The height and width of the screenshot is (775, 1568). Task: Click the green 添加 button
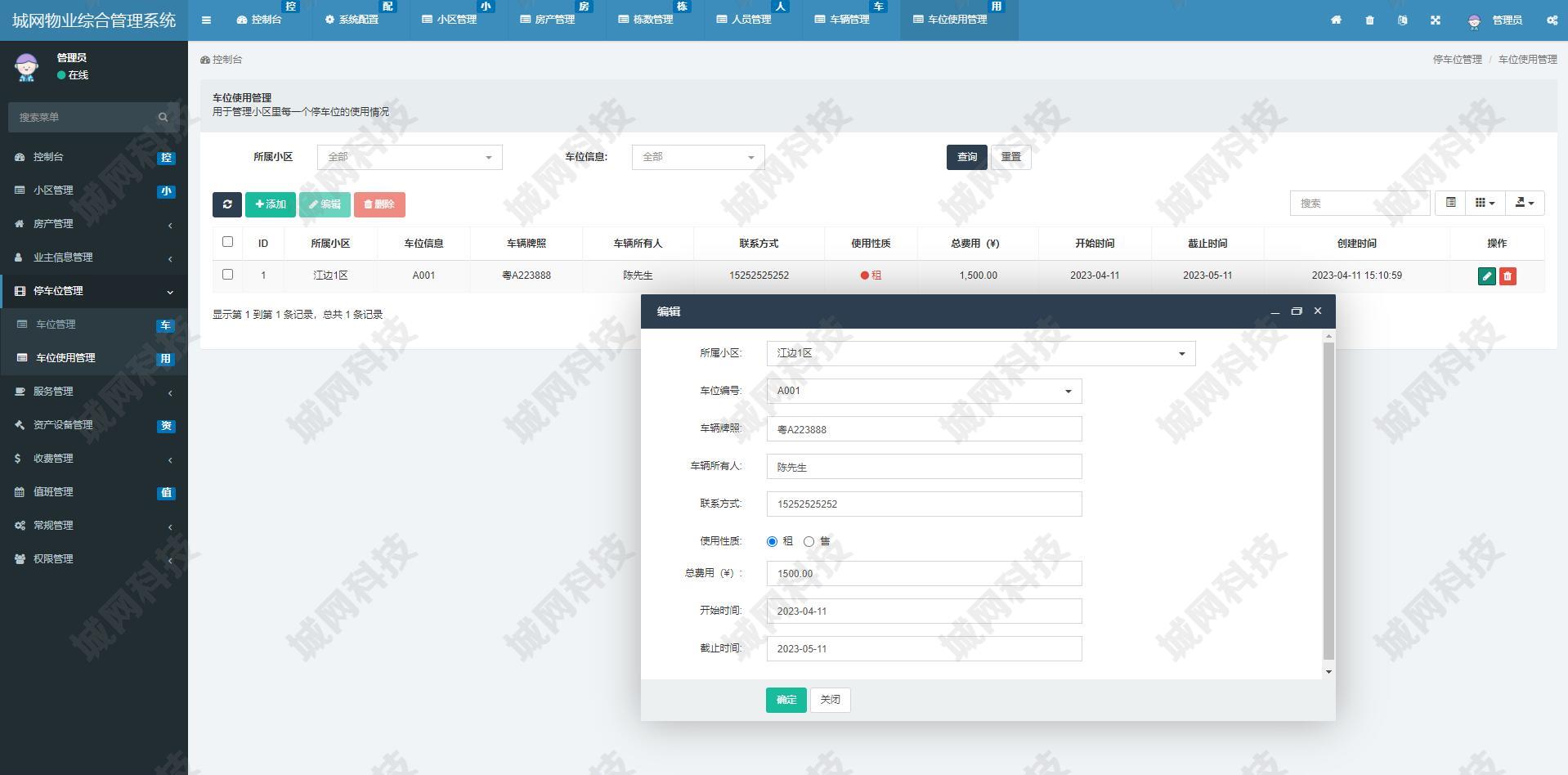[271, 204]
